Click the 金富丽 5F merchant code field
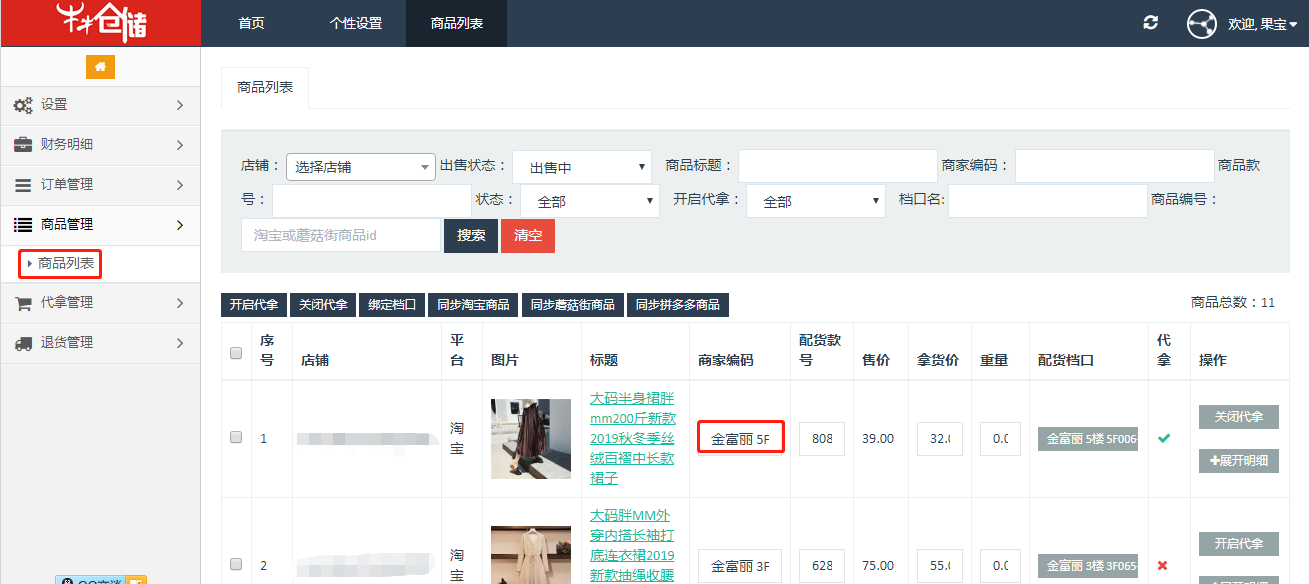Image resolution: width=1309 pixels, height=584 pixels. [740, 438]
